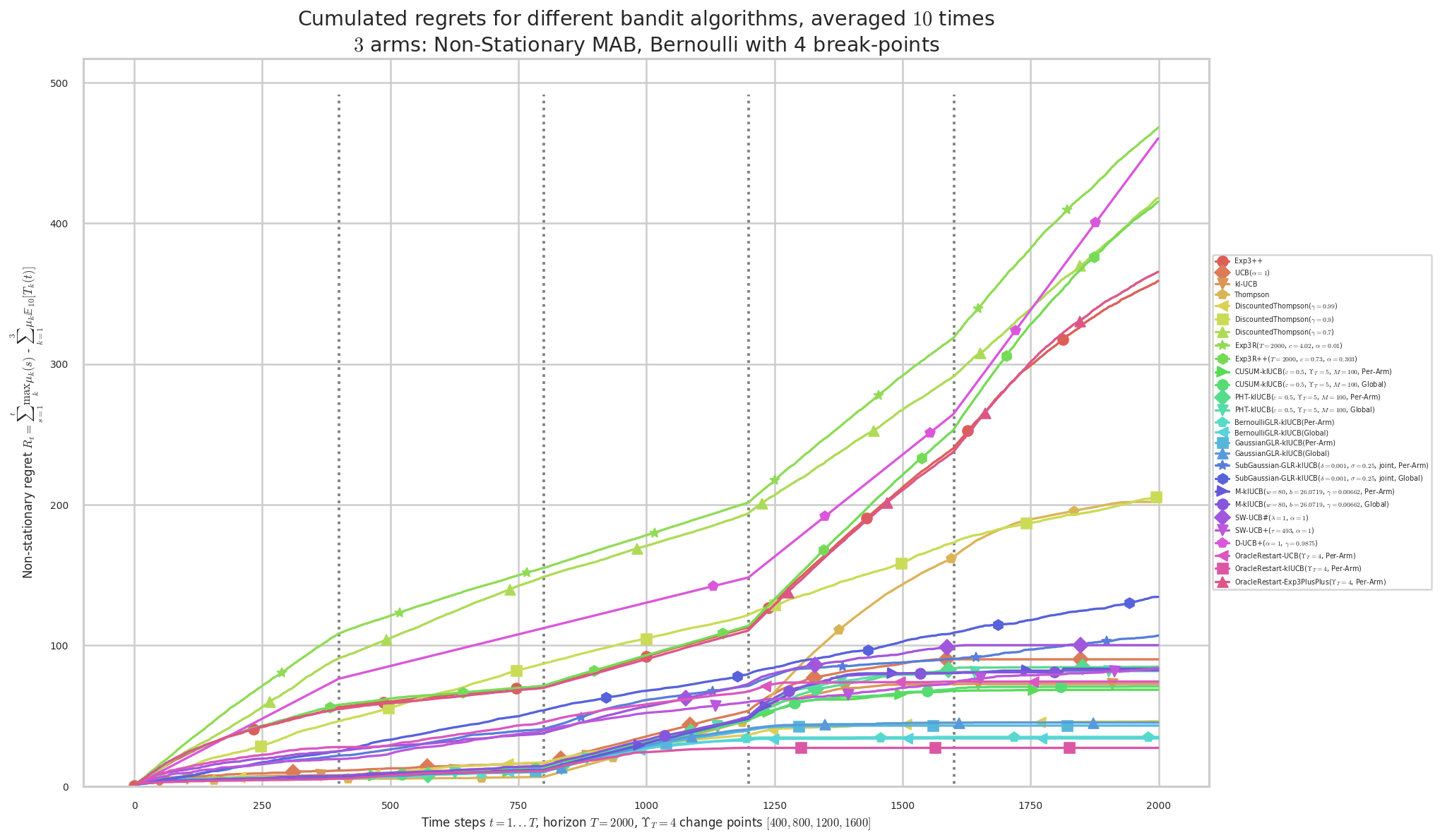Click the x-axis tick label 1250
The height and width of the screenshot is (840, 1440).
point(775,804)
